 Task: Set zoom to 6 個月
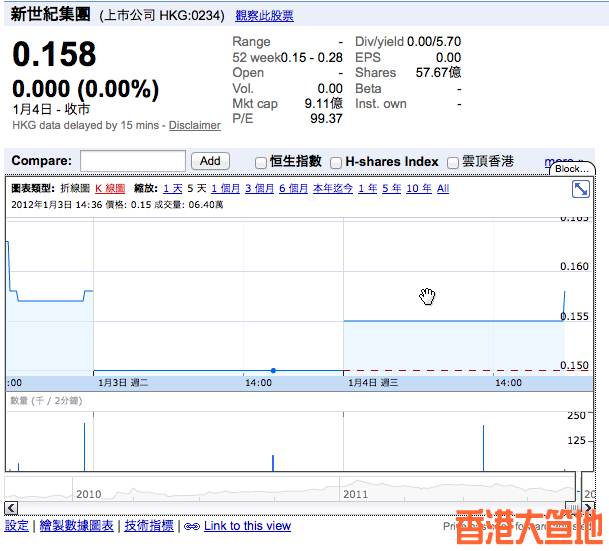coord(294,189)
